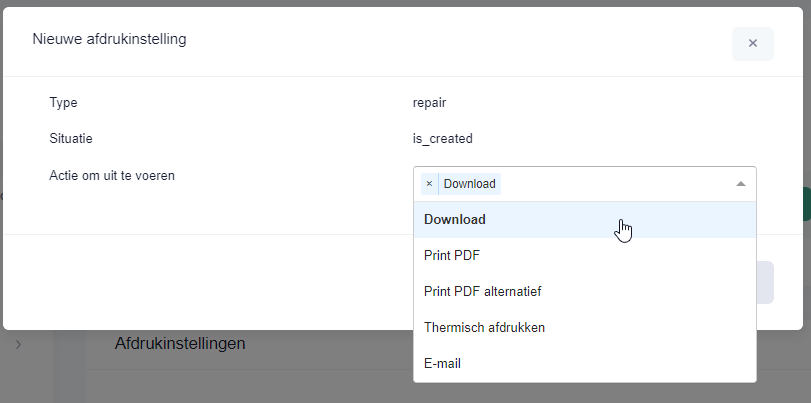The height and width of the screenshot is (403, 811).
Task: Choose Print PDF from the action list
Action: [x=584, y=256]
